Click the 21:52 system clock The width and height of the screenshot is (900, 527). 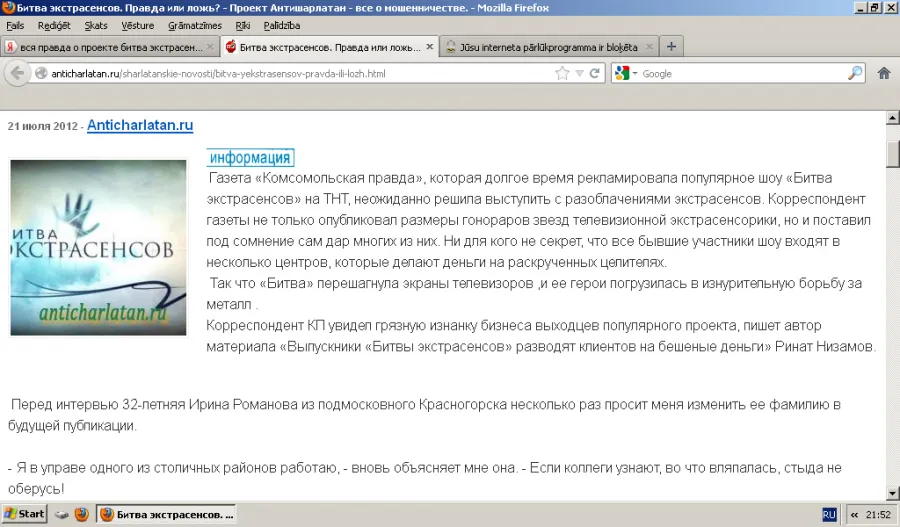[878, 515]
